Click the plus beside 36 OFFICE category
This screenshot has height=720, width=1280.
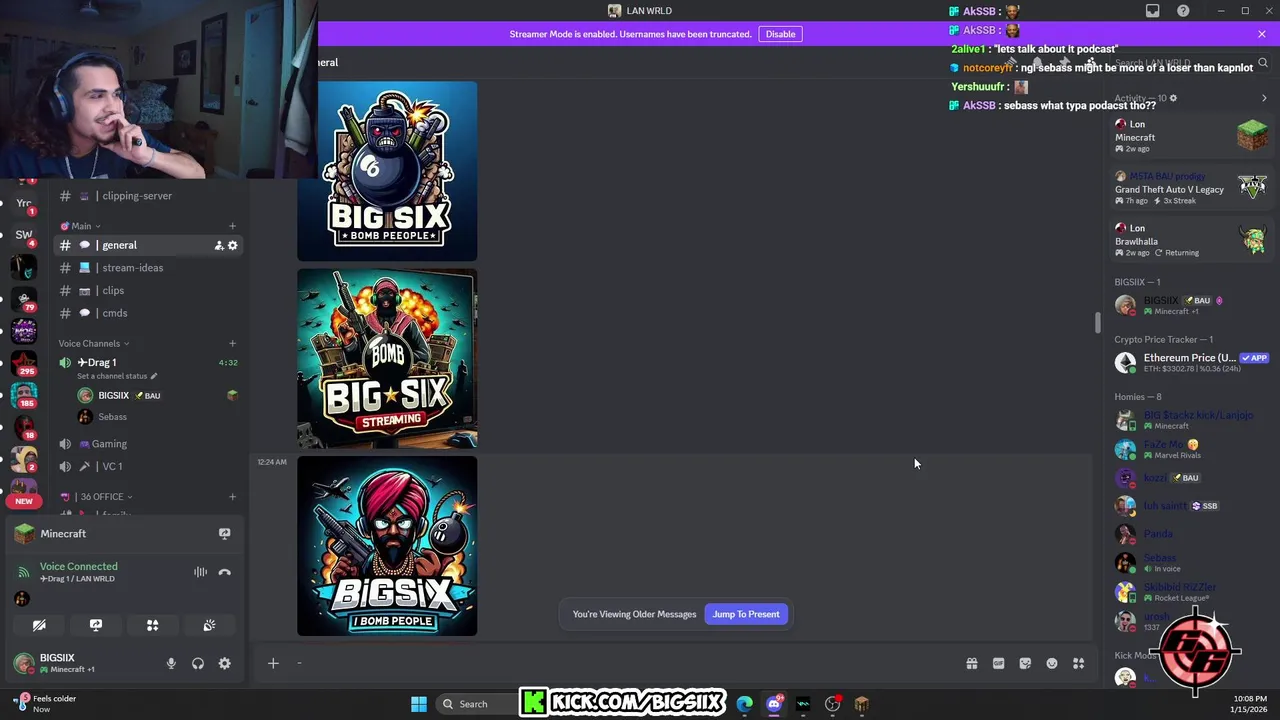pyautogui.click(x=232, y=497)
